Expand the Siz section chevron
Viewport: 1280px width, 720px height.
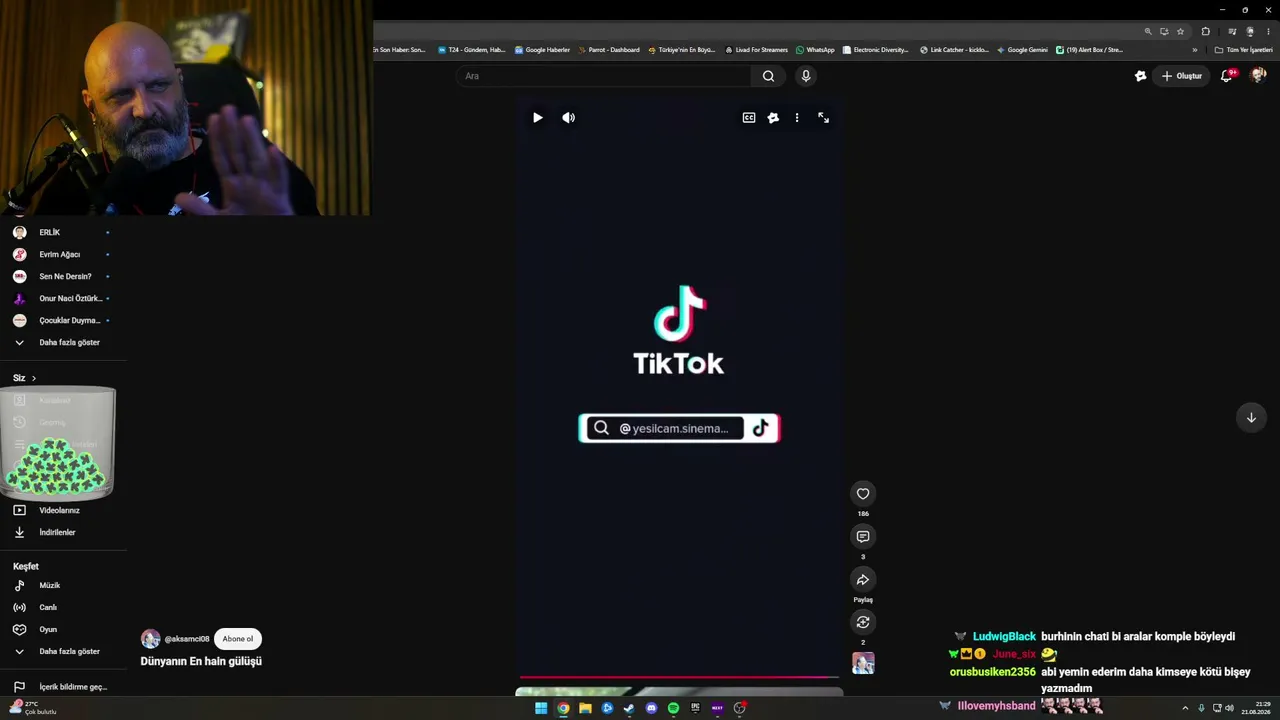(34, 378)
